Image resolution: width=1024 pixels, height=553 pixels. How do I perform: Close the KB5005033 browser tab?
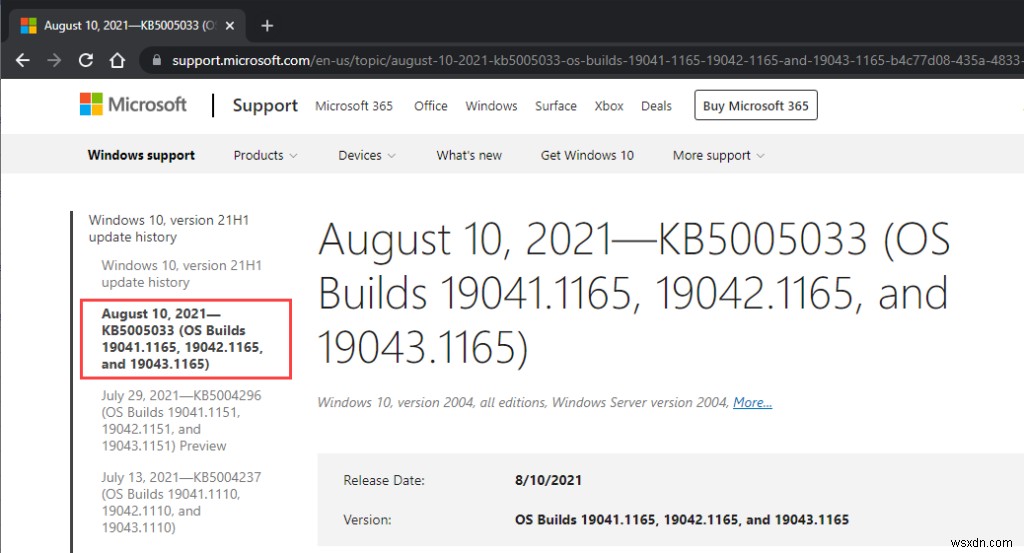[230, 25]
